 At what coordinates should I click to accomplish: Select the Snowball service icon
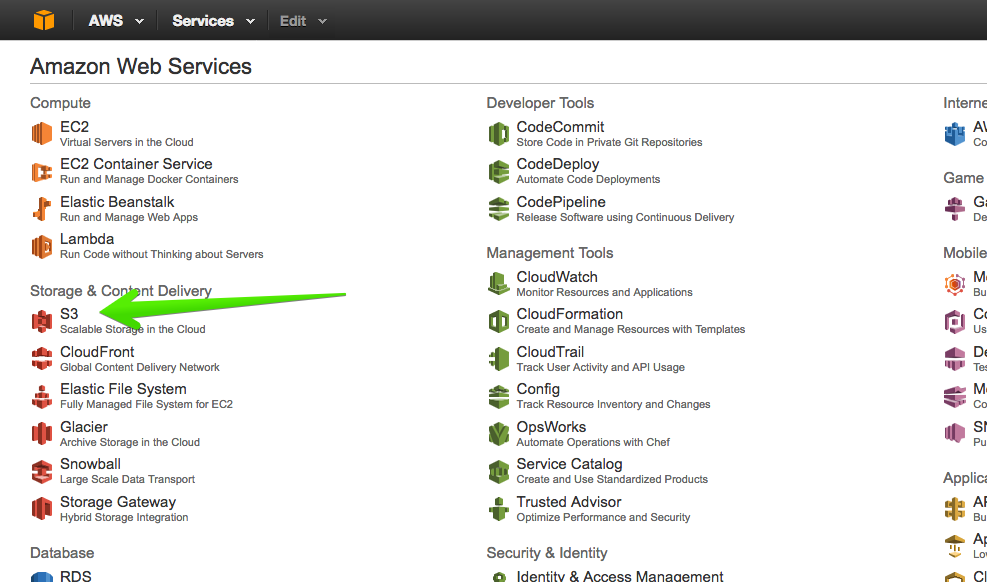point(42,471)
